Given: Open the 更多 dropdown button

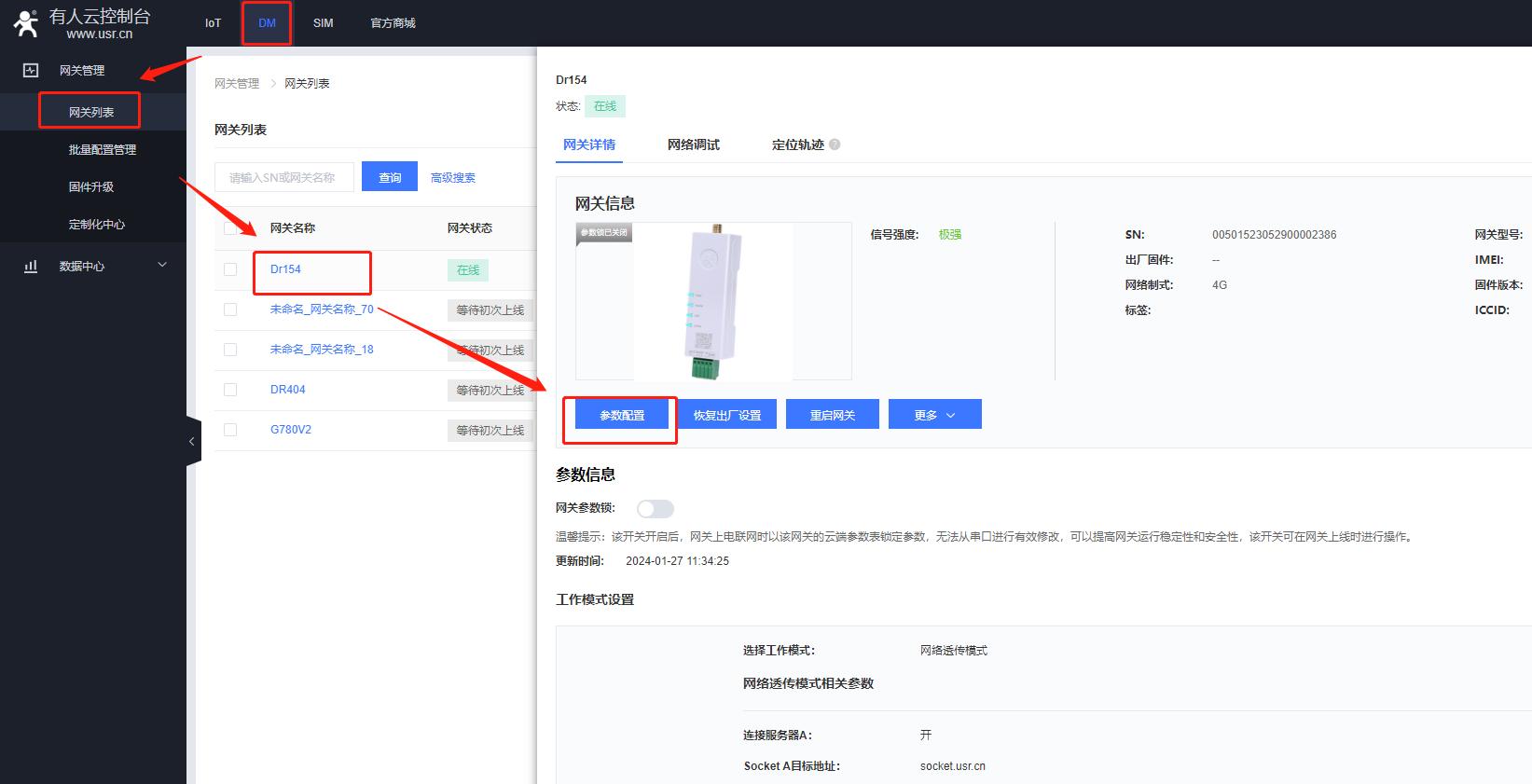Looking at the screenshot, I should 934,415.
